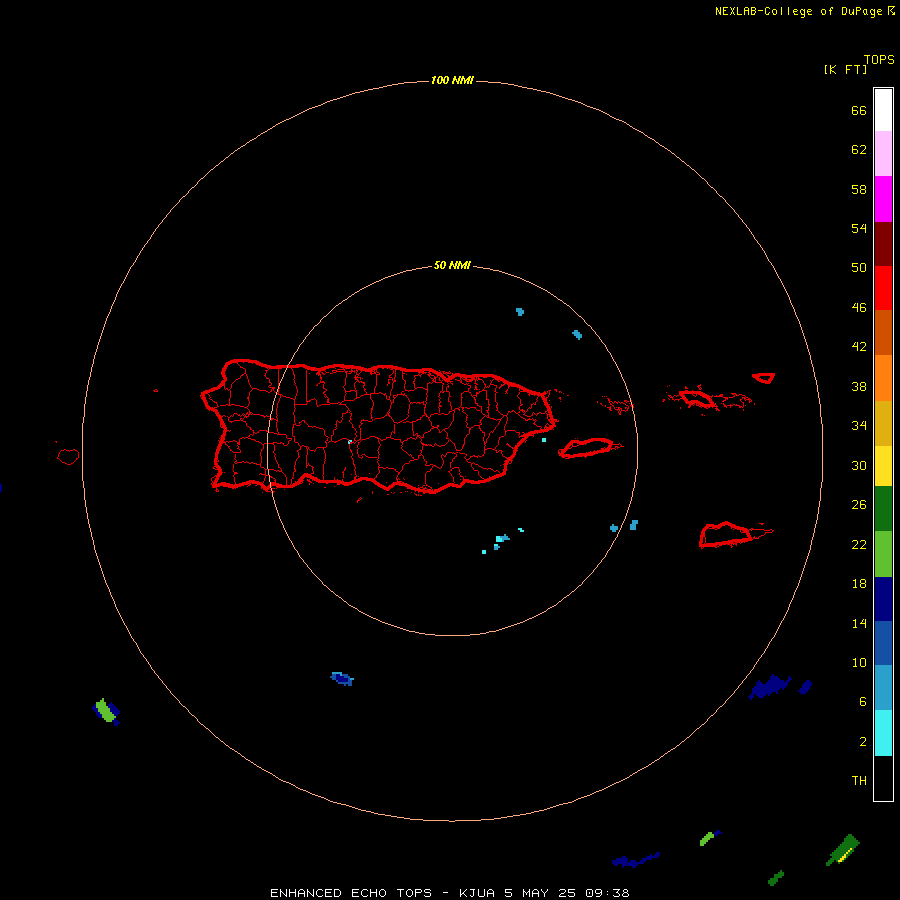900x900 pixels.
Task: Click the large navy echo on southeast ring
Action: [x=770, y=686]
